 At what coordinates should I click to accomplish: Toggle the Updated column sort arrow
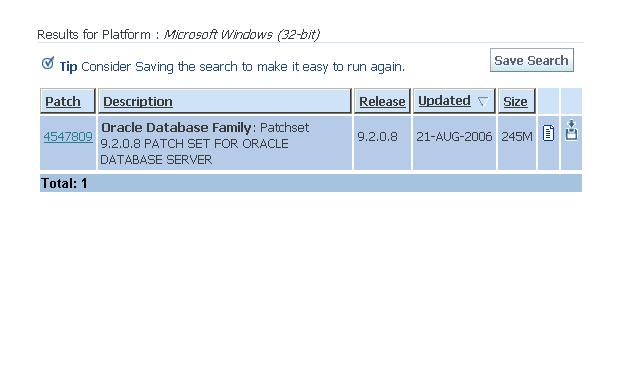(482, 102)
